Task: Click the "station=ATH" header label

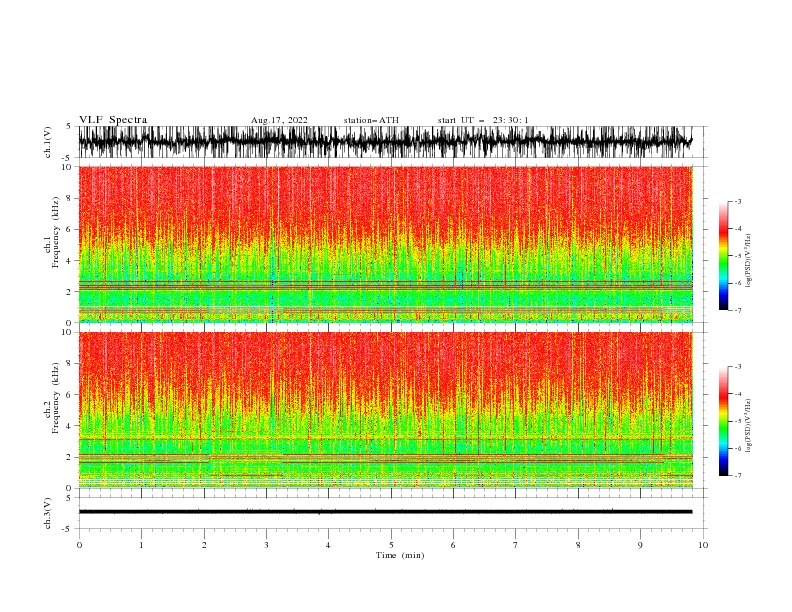Action: (x=371, y=120)
